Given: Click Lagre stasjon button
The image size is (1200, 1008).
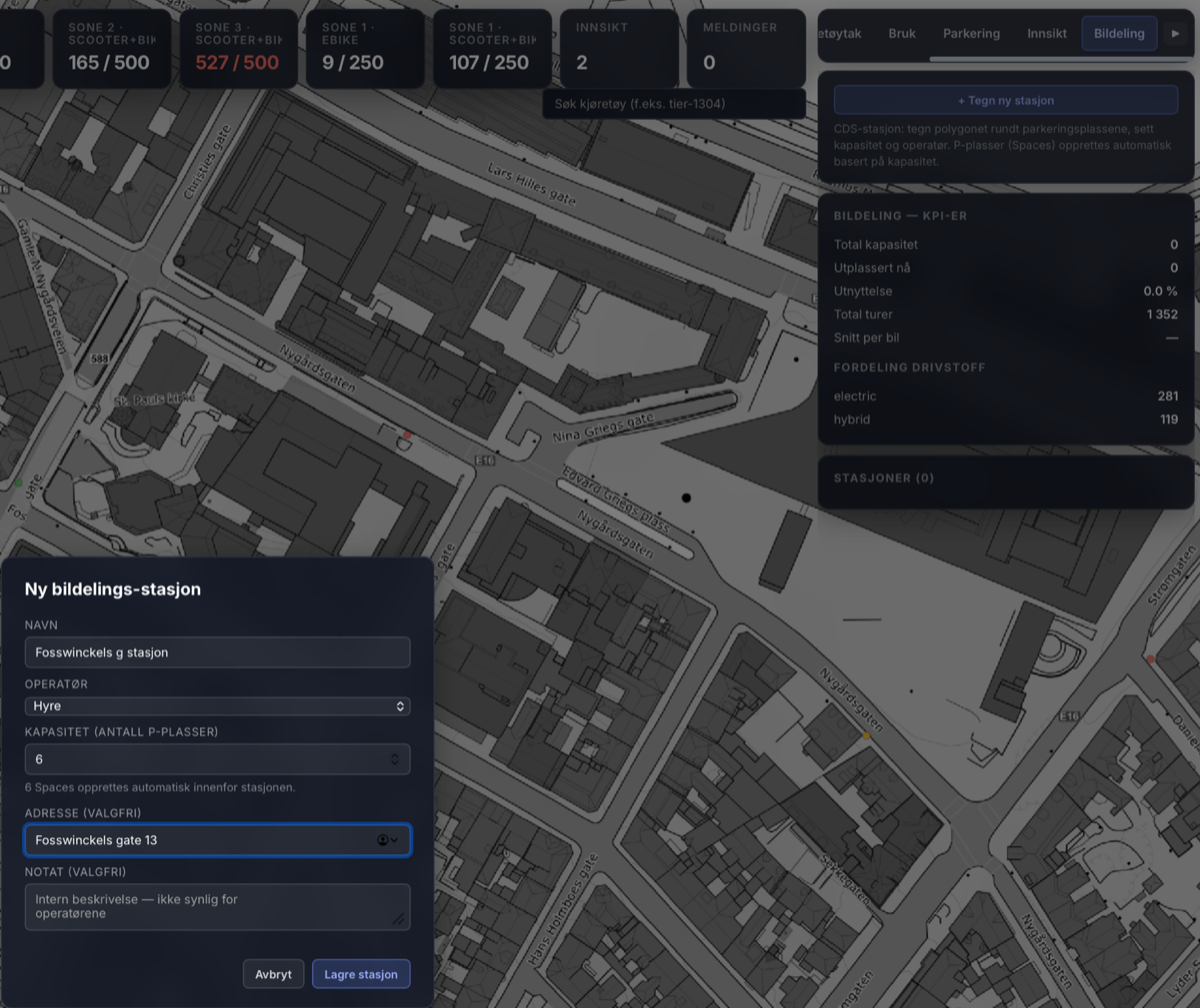Looking at the screenshot, I should coord(361,974).
